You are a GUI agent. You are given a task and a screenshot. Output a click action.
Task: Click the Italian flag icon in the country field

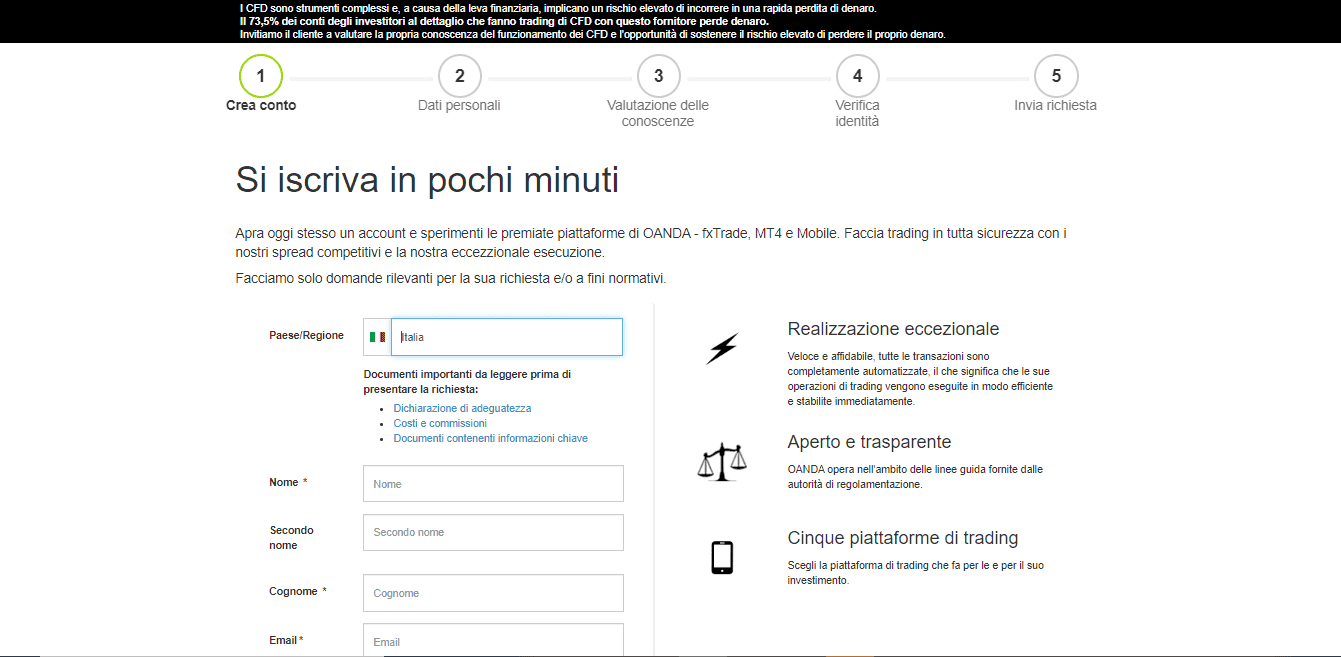[377, 336]
